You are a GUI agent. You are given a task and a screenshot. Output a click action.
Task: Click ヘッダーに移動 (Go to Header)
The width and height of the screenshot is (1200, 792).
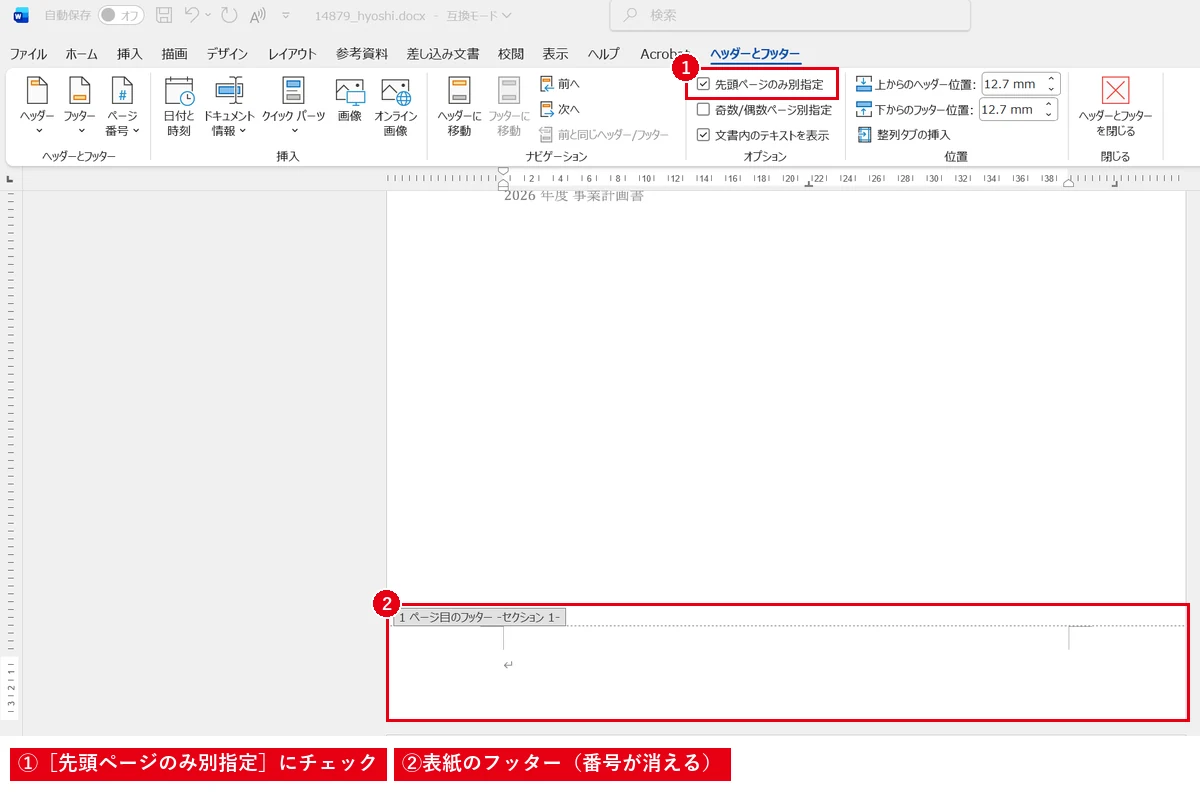click(x=459, y=107)
